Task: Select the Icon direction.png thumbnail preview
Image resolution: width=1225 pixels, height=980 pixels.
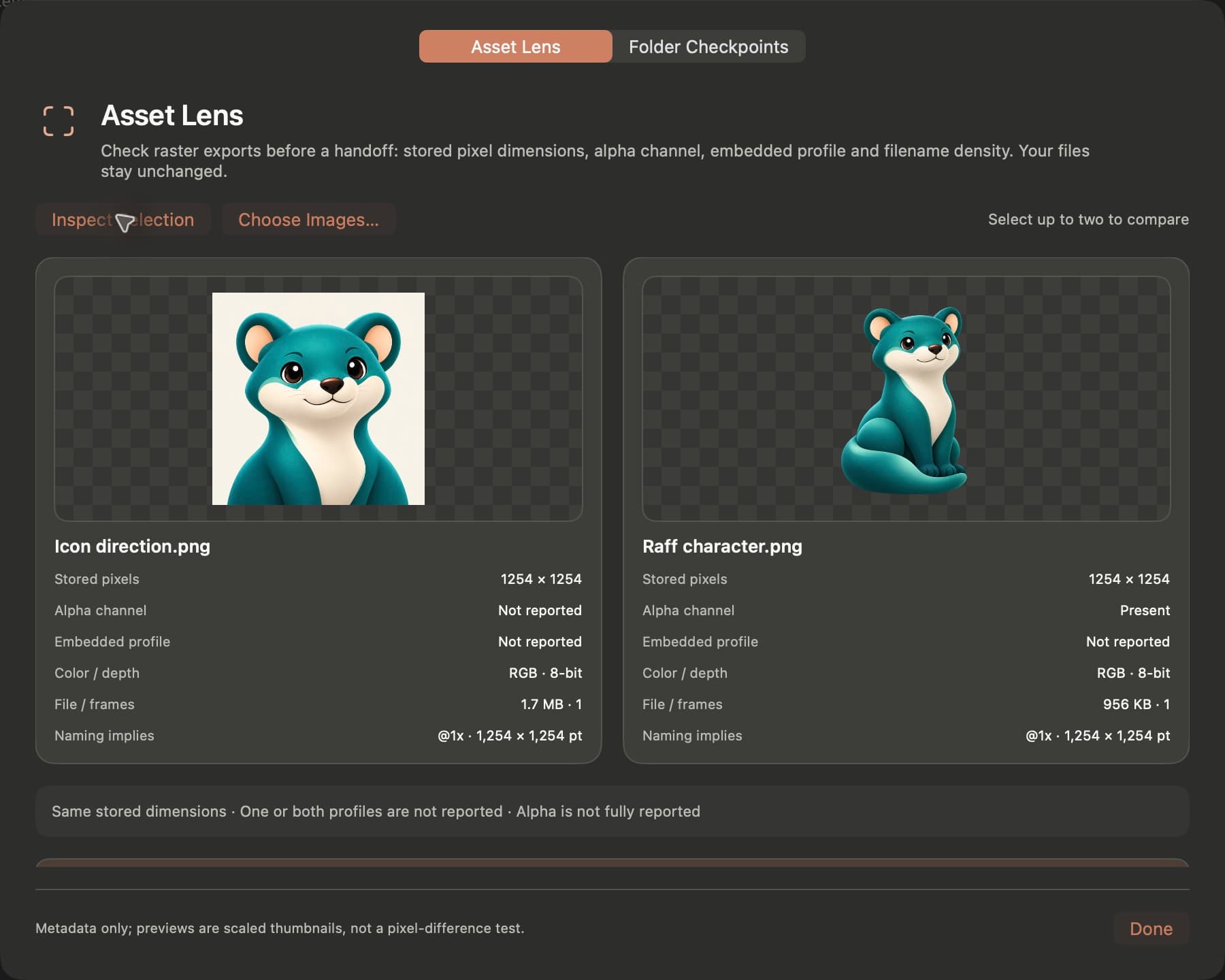Action: (318, 399)
